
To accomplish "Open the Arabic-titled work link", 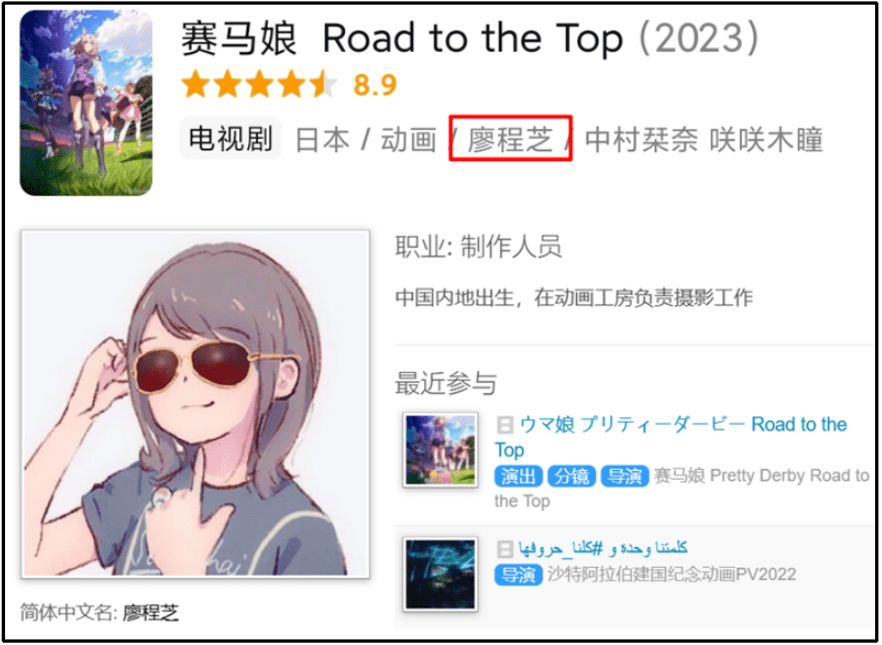I will click(602, 547).
